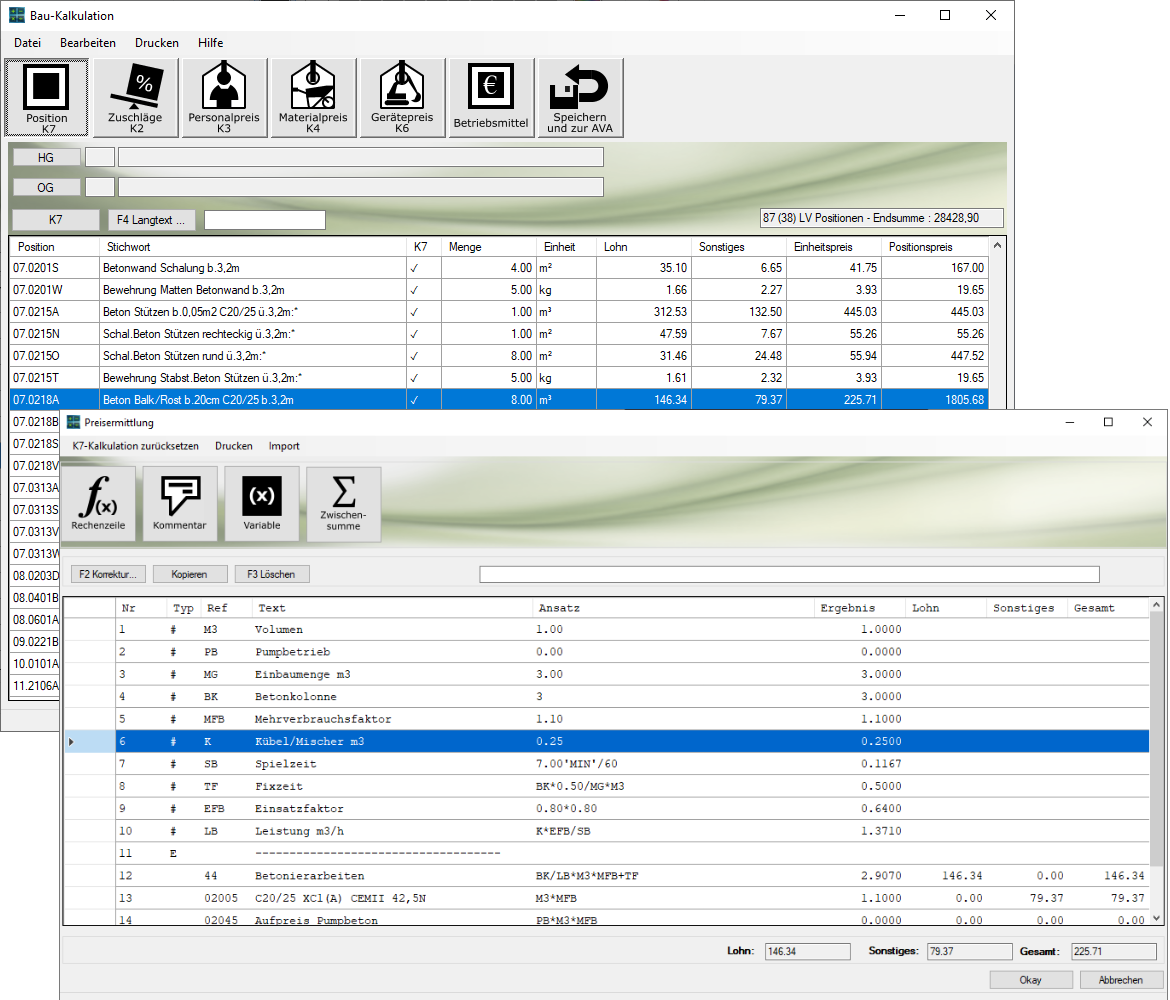Click F4 Langtext button
The width and height of the screenshot is (1170, 1000).
click(x=151, y=220)
